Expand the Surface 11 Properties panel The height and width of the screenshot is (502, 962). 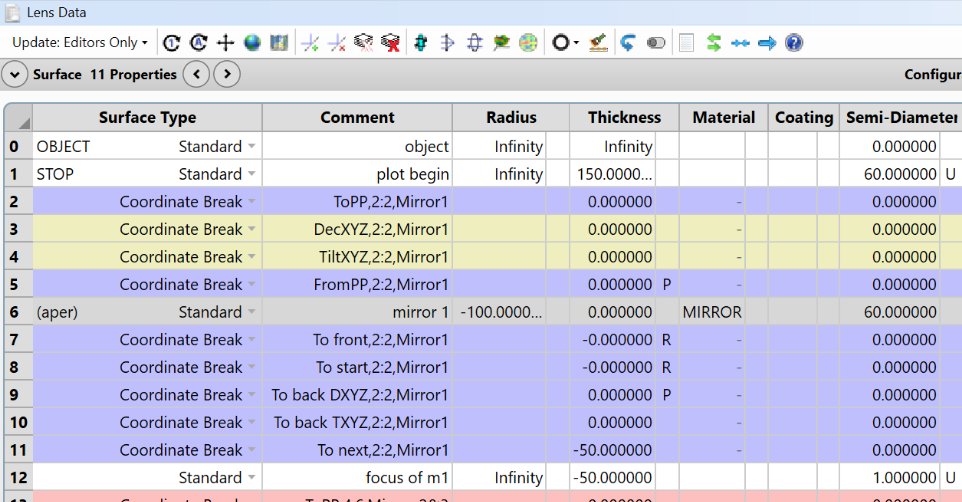pos(16,74)
